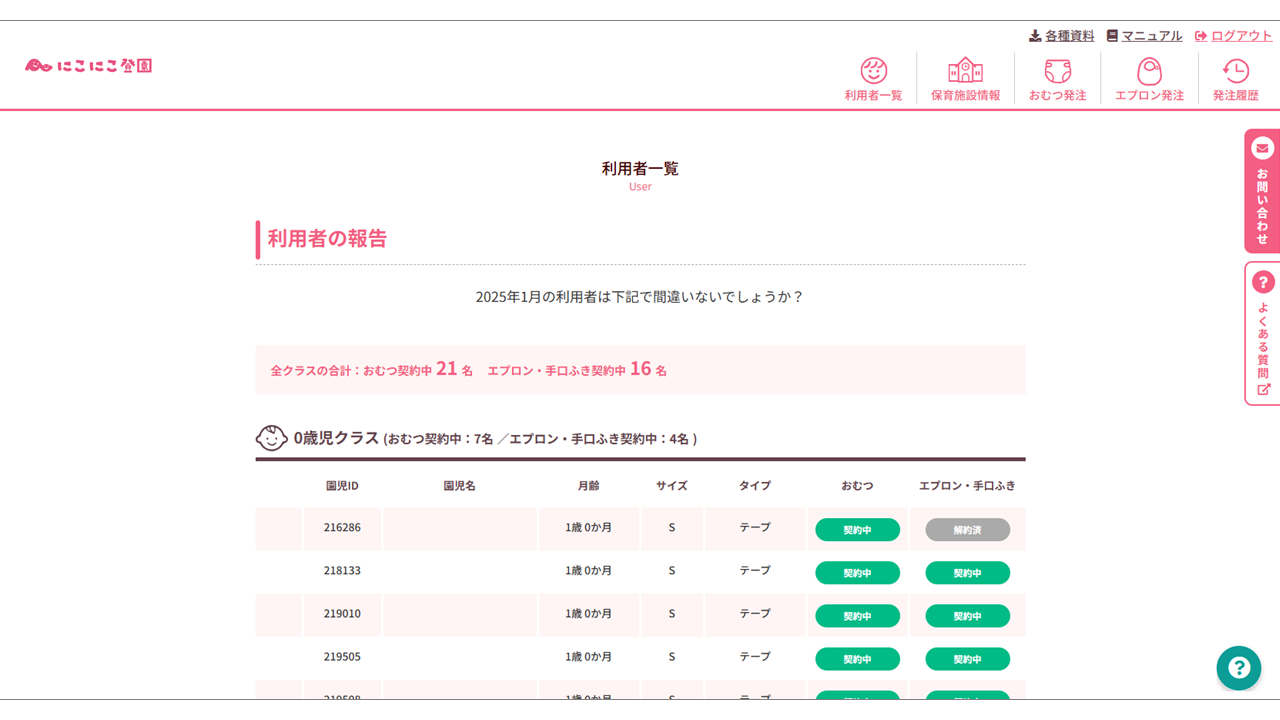This screenshot has width=1280, height=720.
Task: Click the logout icon beside ログアウト
Action: pos(1199,36)
